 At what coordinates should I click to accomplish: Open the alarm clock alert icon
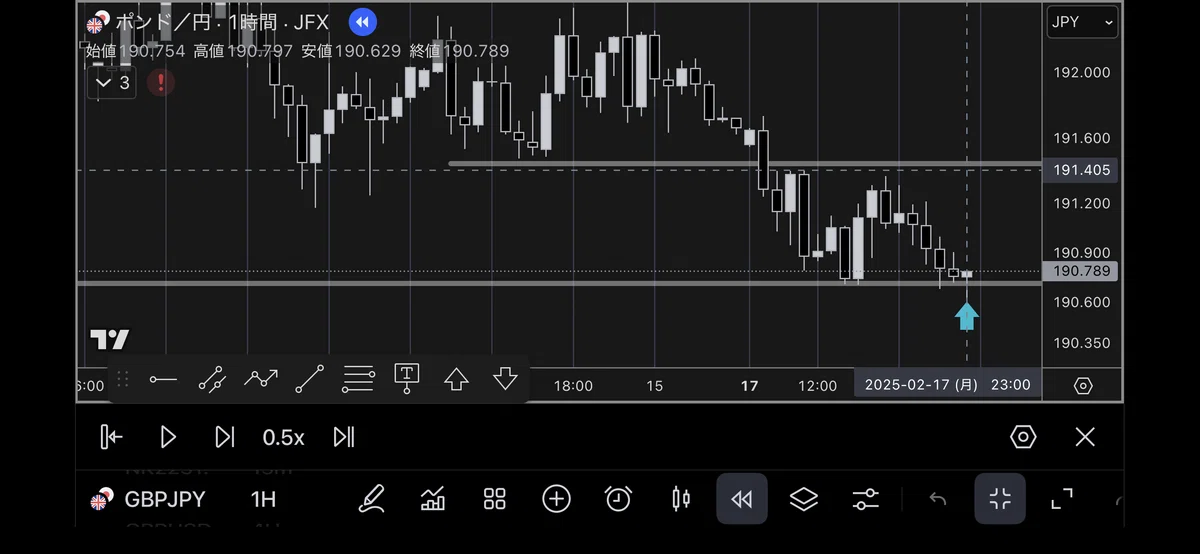pyautogui.click(x=618, y=498)
